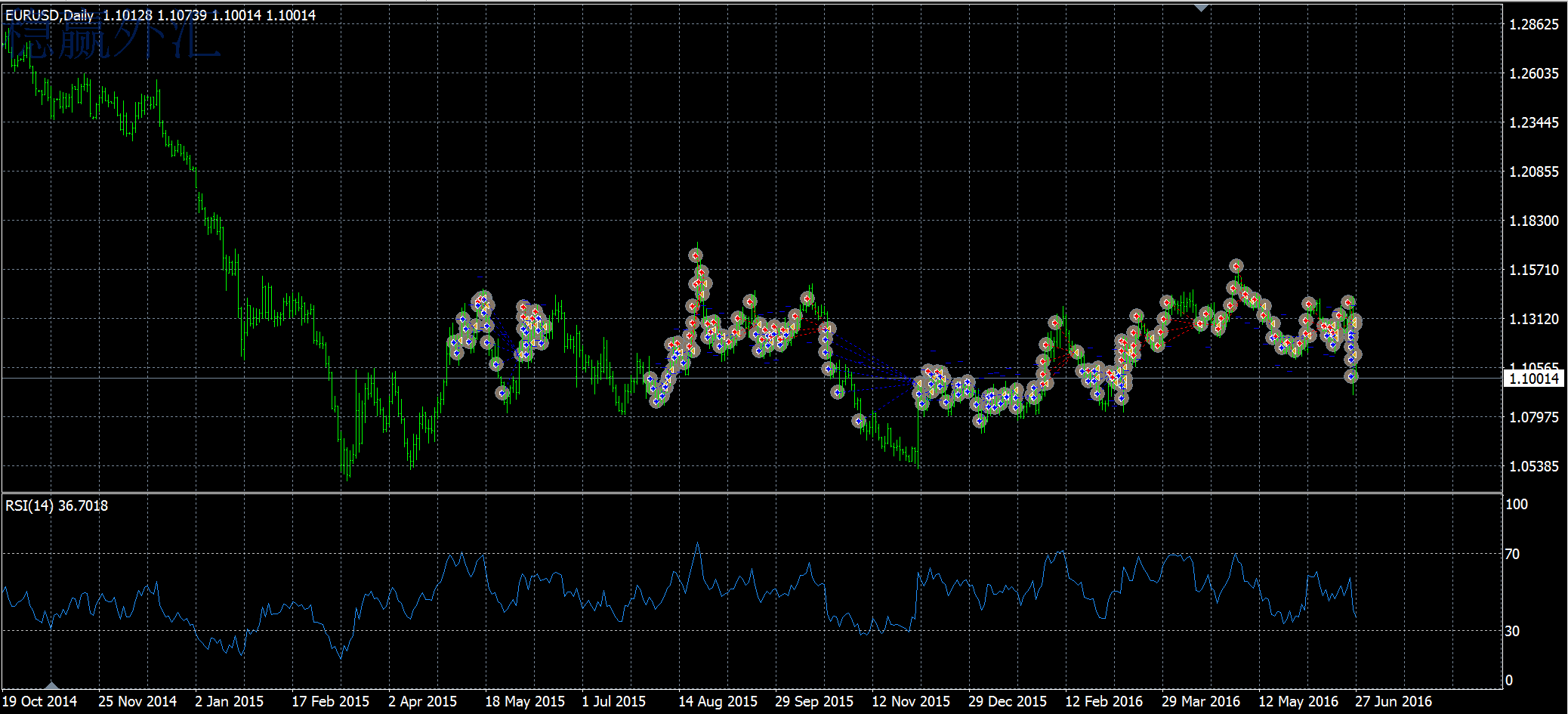
Task: Click the 1.13120 price scale label
Action: [x=1533, y=319]
